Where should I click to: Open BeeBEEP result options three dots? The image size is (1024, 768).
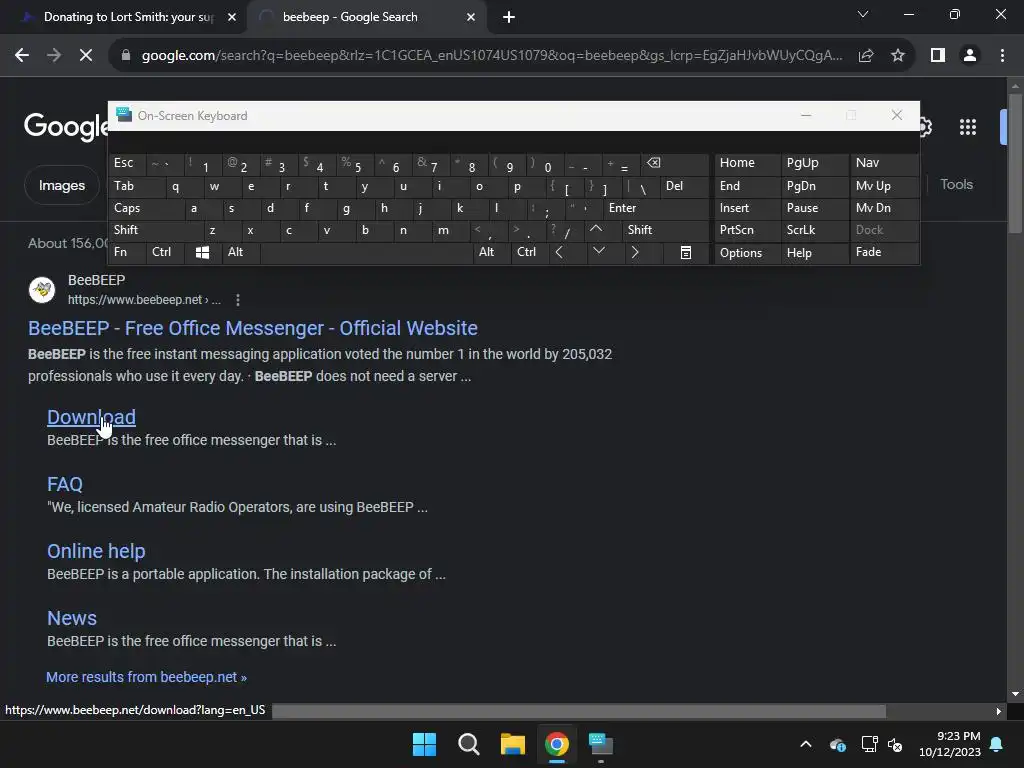238,300
